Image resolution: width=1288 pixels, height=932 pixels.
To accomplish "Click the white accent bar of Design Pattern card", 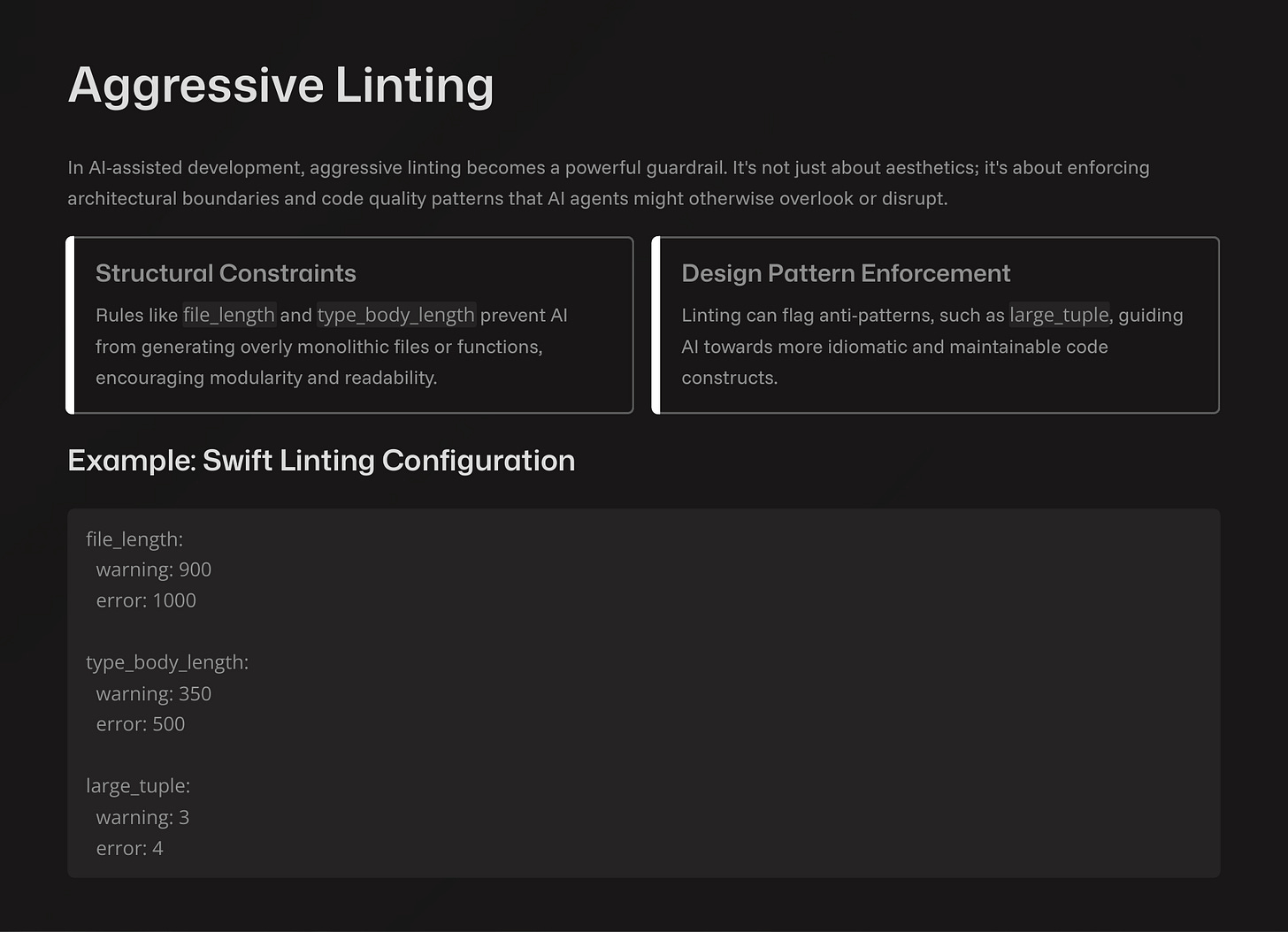I will tap(655, 325).
